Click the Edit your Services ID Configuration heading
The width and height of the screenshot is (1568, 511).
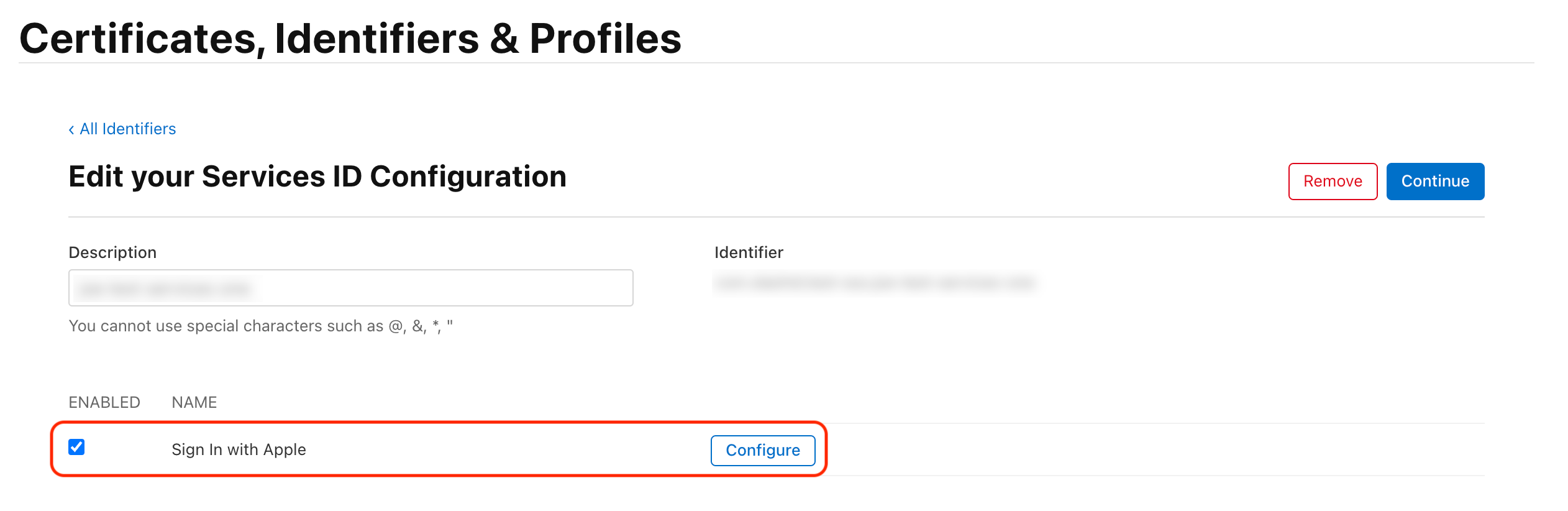pos(317,177)
